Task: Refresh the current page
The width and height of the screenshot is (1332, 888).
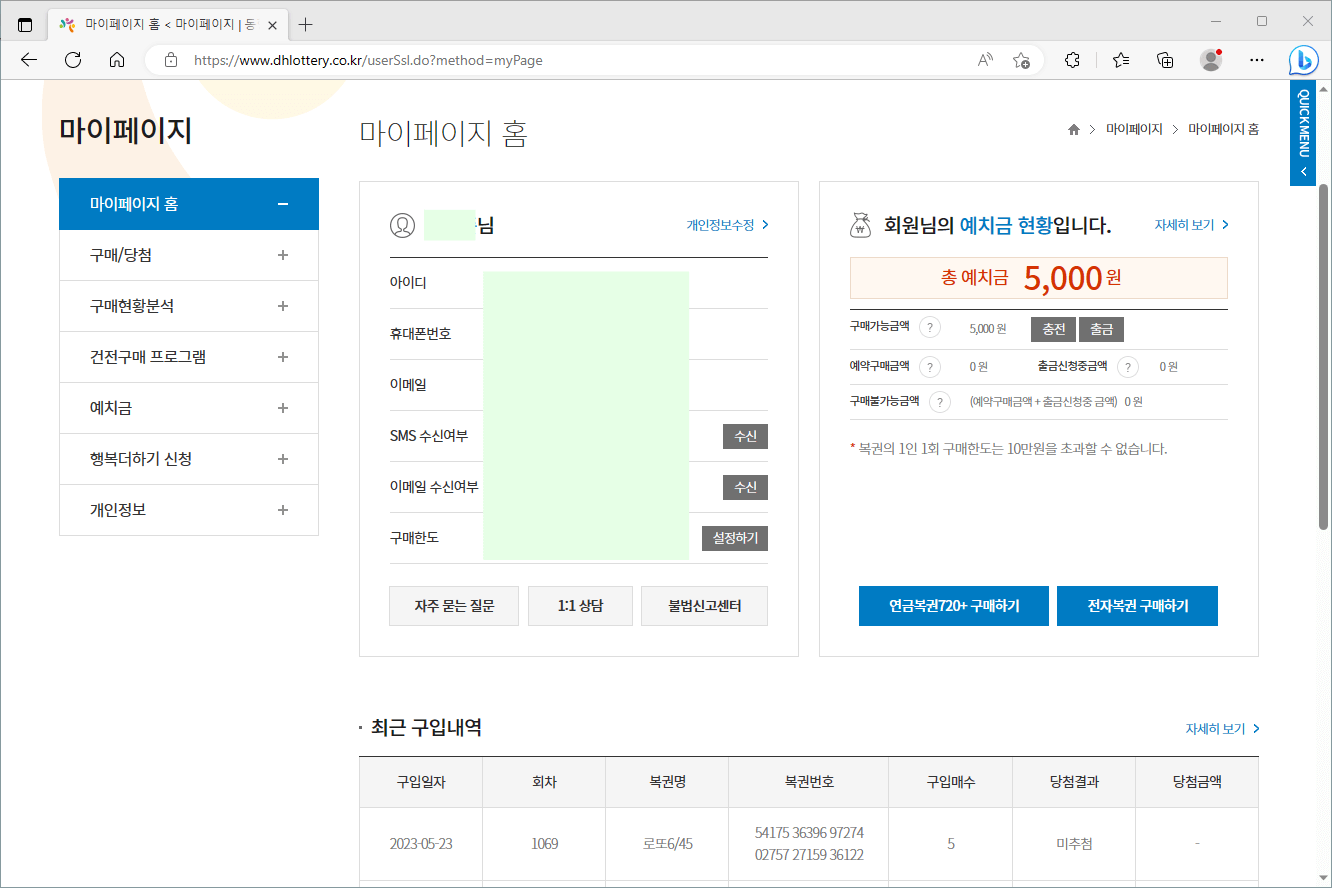Action: coord(72,60)
